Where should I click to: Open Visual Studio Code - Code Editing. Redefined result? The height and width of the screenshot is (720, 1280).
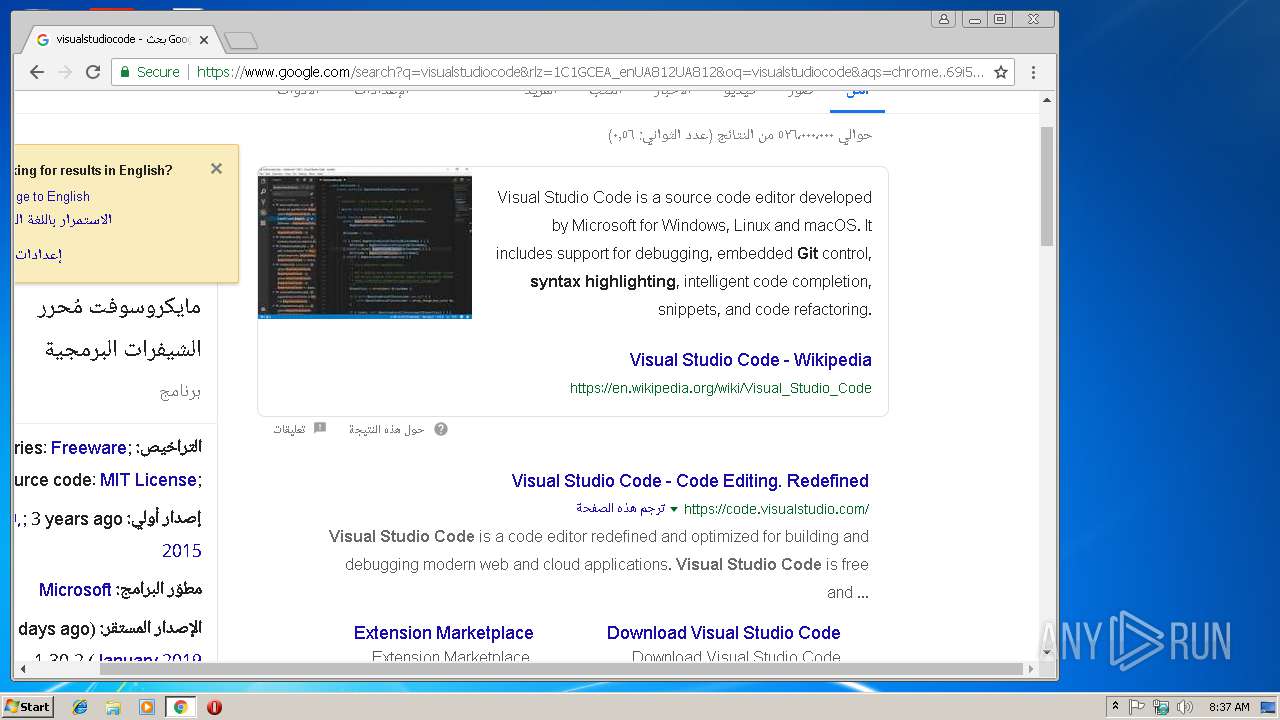click(690, 481)
